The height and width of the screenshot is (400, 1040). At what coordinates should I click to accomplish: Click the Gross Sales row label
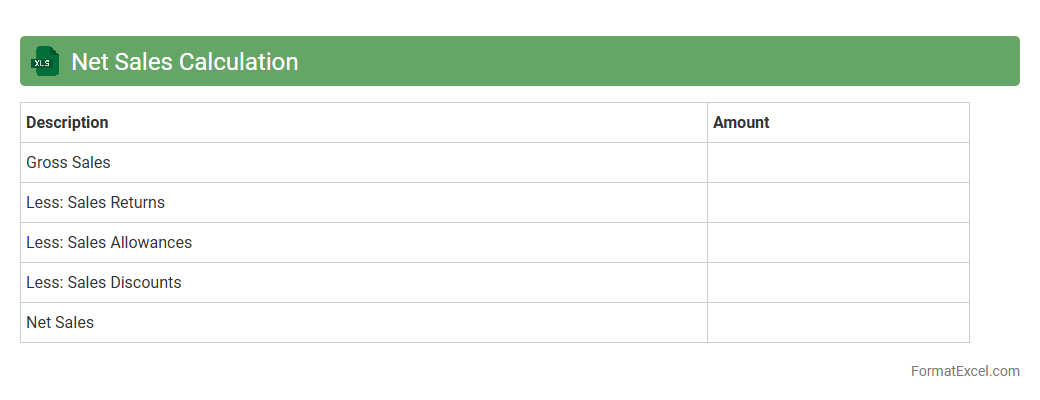tap(68, 163)
